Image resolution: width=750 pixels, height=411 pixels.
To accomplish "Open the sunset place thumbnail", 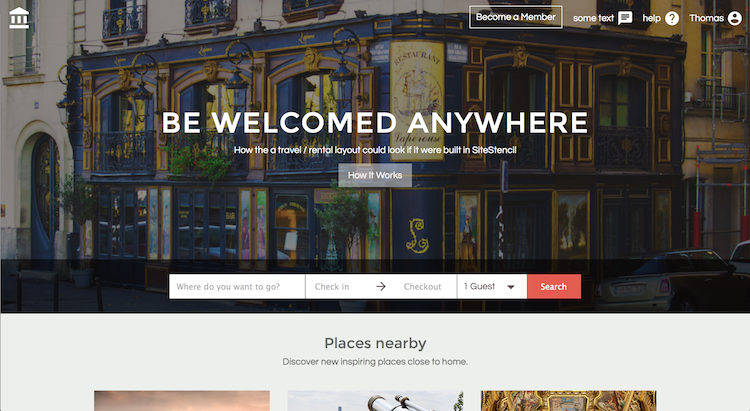I will point(182,400).
